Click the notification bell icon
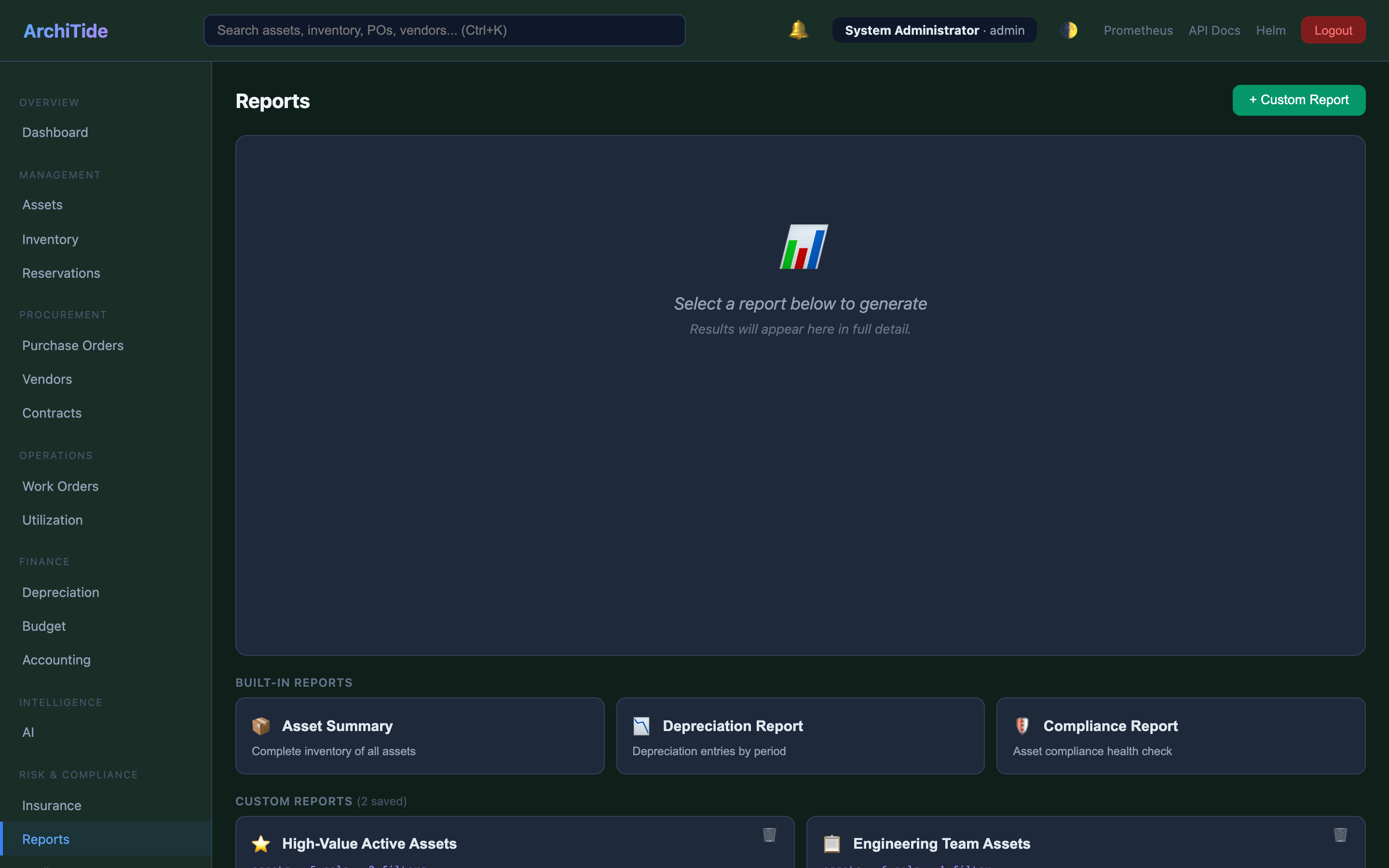The height and width of the screenshot is (868, 1389). [797, 30]
